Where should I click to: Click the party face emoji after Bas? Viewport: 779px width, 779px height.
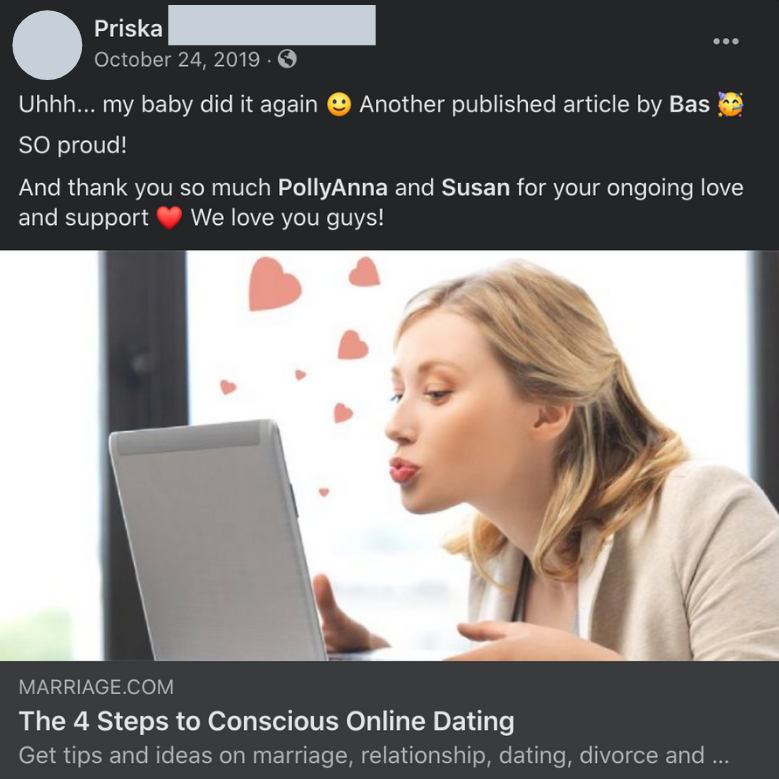730,104
